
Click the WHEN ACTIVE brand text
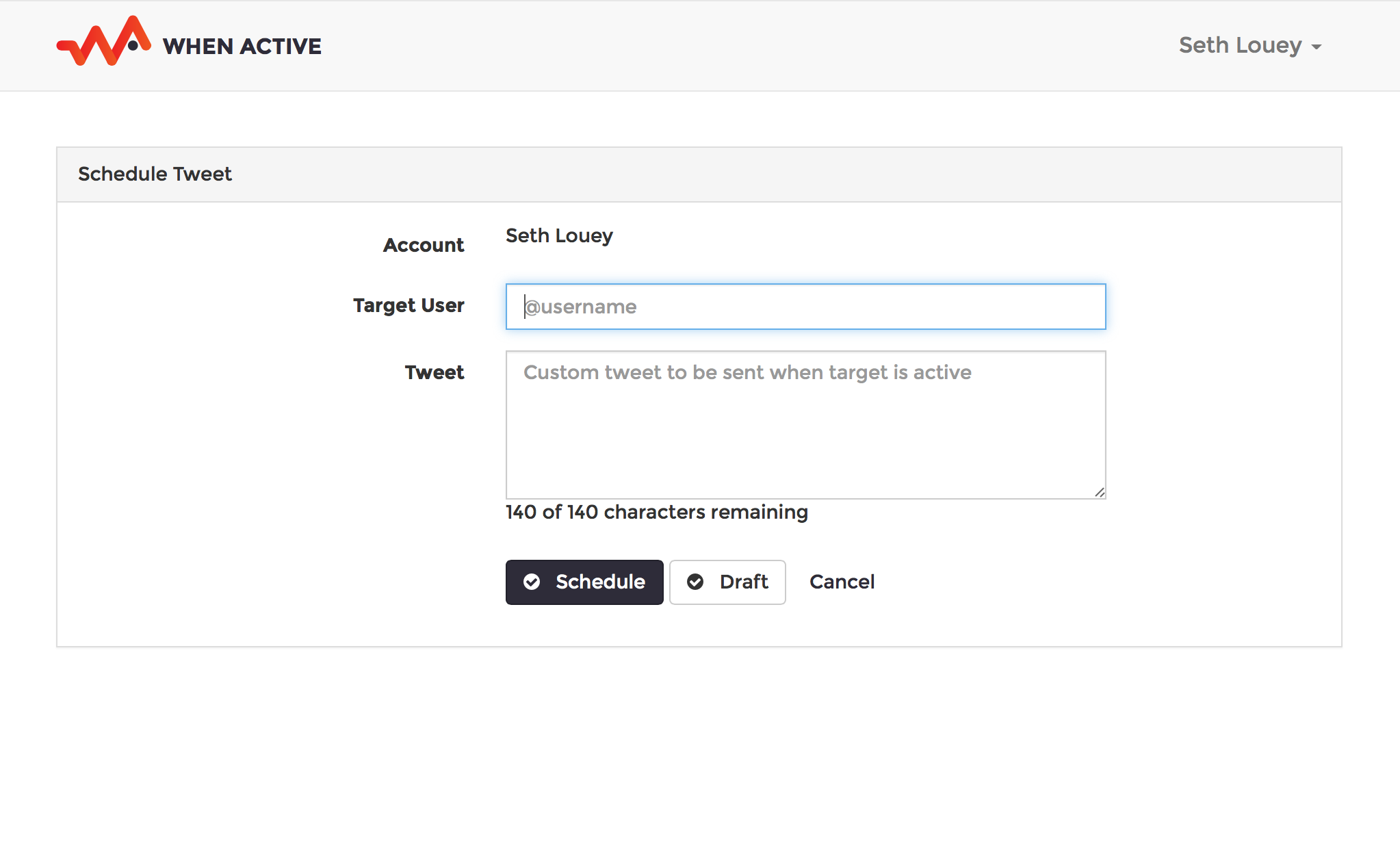click(242, 46)
